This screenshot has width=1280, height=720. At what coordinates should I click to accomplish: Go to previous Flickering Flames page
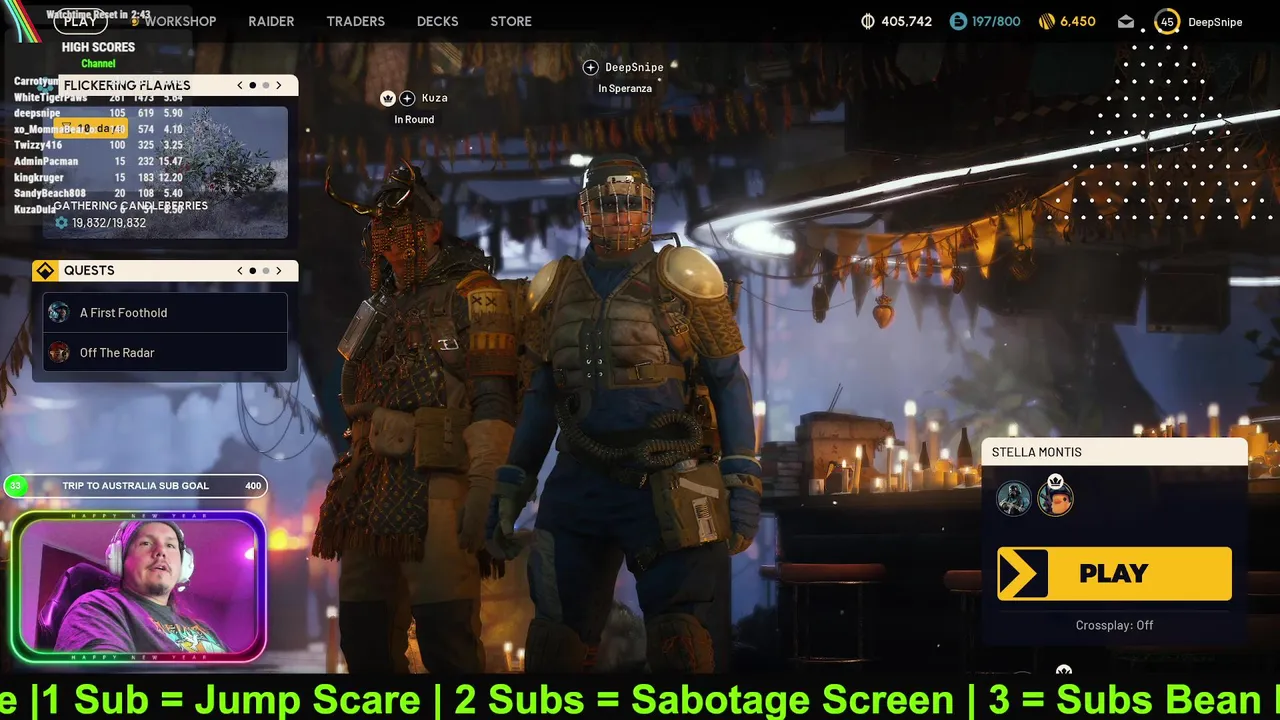pyautogui.click(x=240, y=85)
